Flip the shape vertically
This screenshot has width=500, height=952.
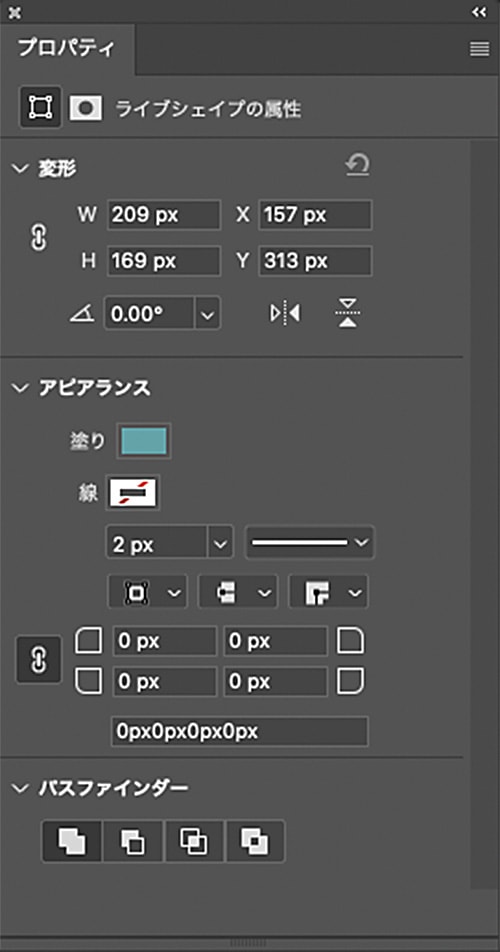[x=348, y=313]
